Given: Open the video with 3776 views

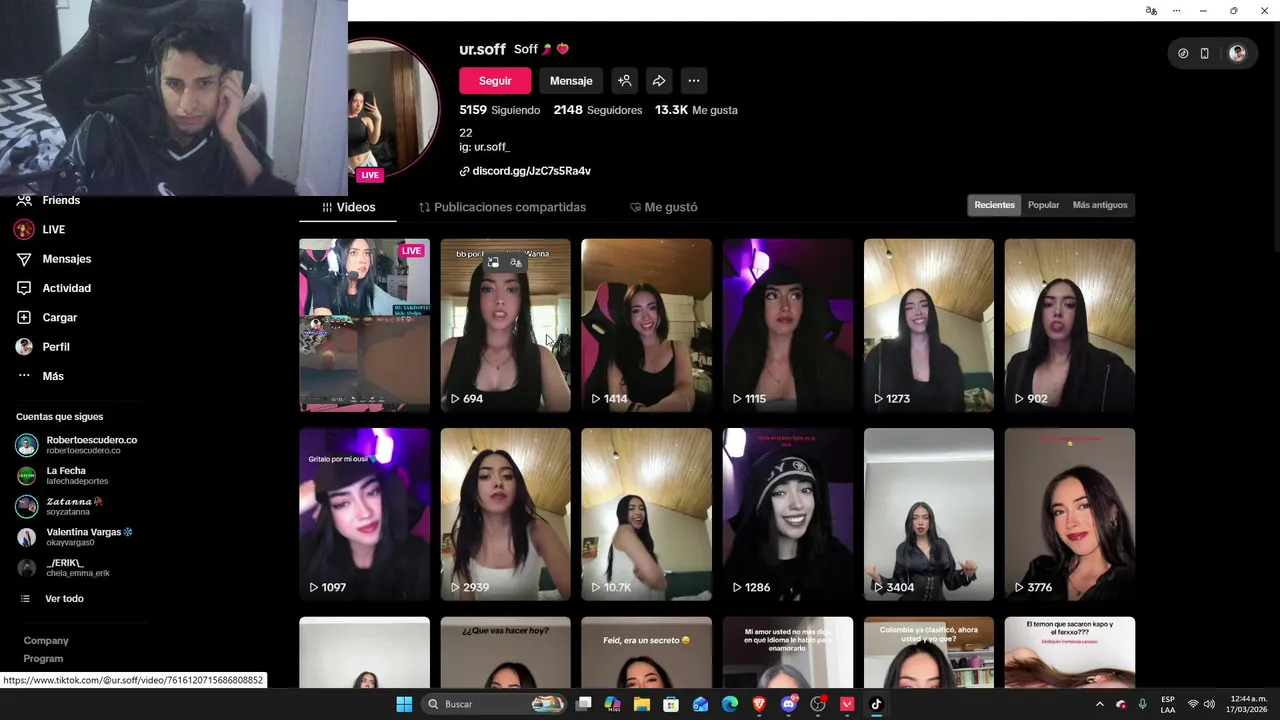Looking at the screenshot, I should 1070,514.
